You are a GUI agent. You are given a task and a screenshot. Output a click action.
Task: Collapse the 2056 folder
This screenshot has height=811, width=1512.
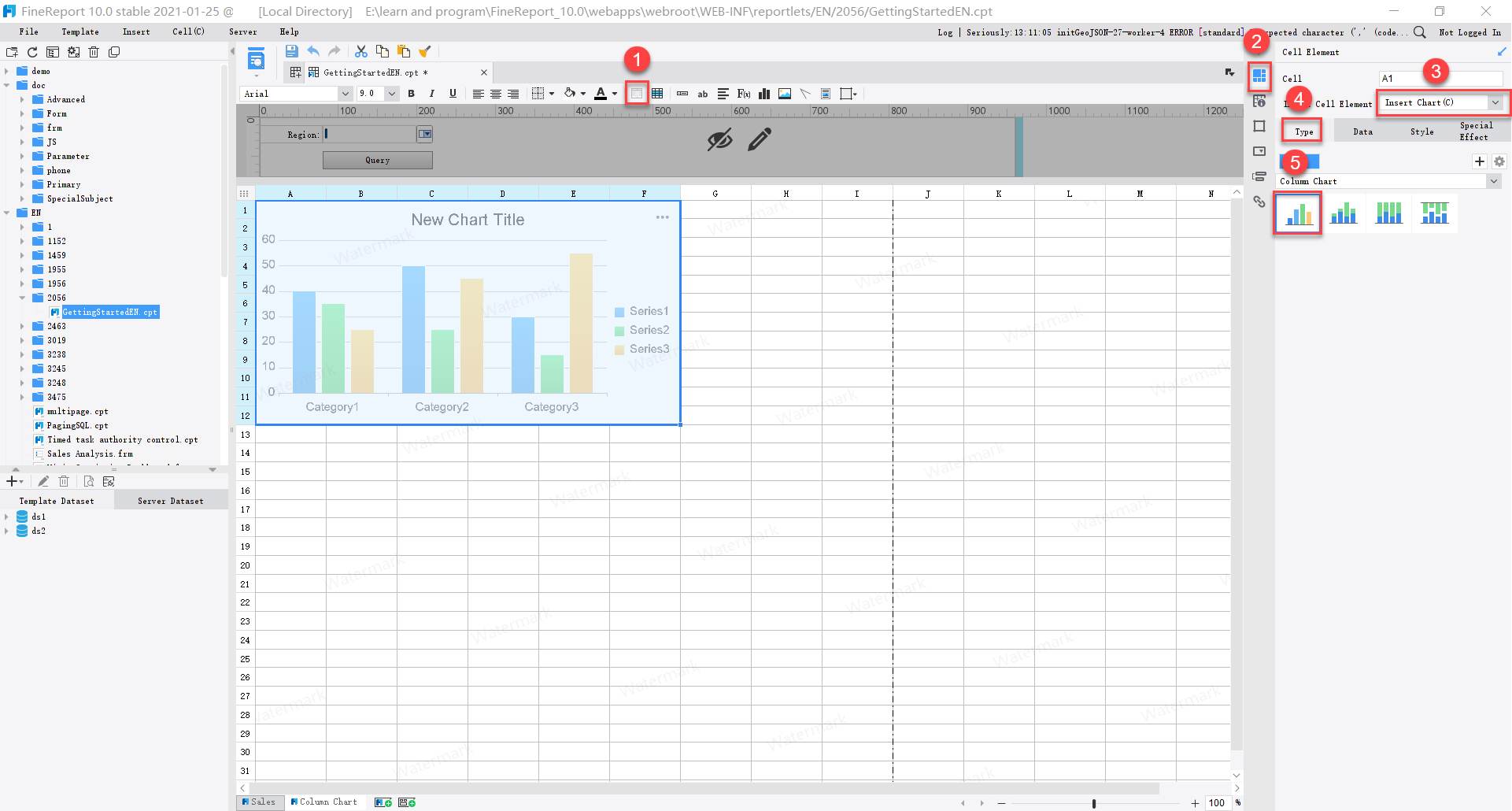23,298
